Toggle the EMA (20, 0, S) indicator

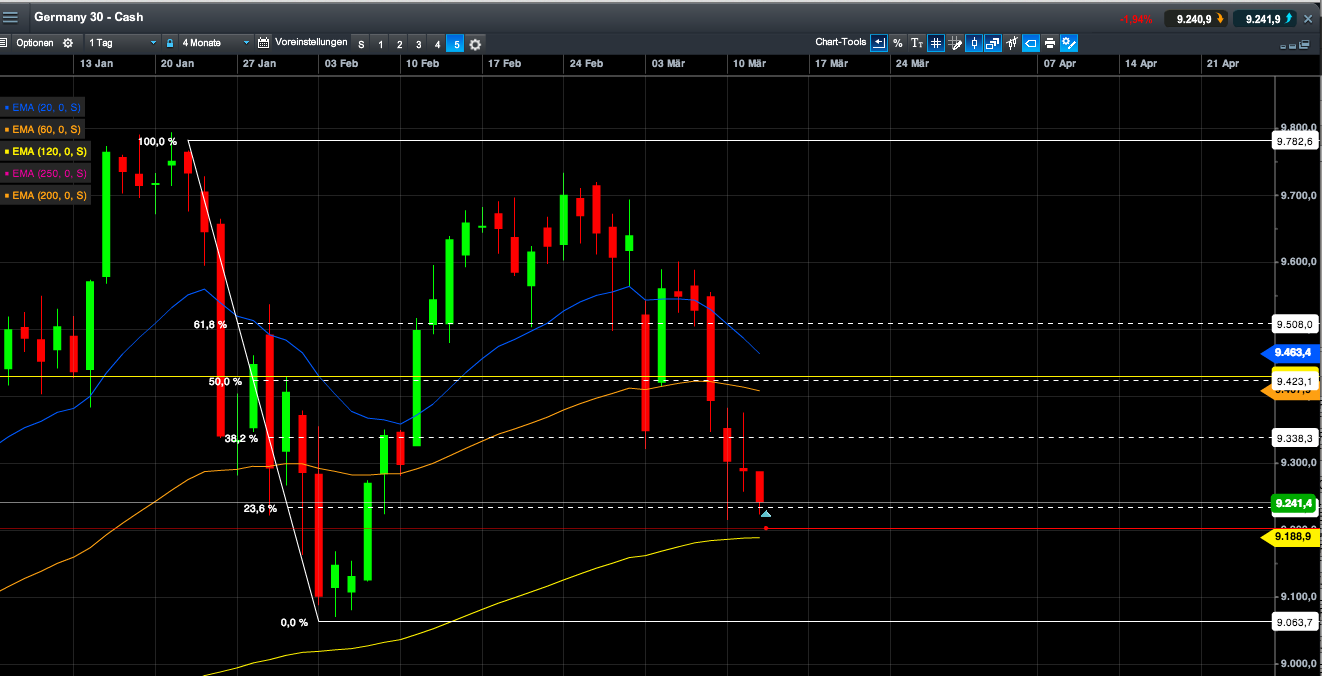pyautogui.click(x=45, y=107)
